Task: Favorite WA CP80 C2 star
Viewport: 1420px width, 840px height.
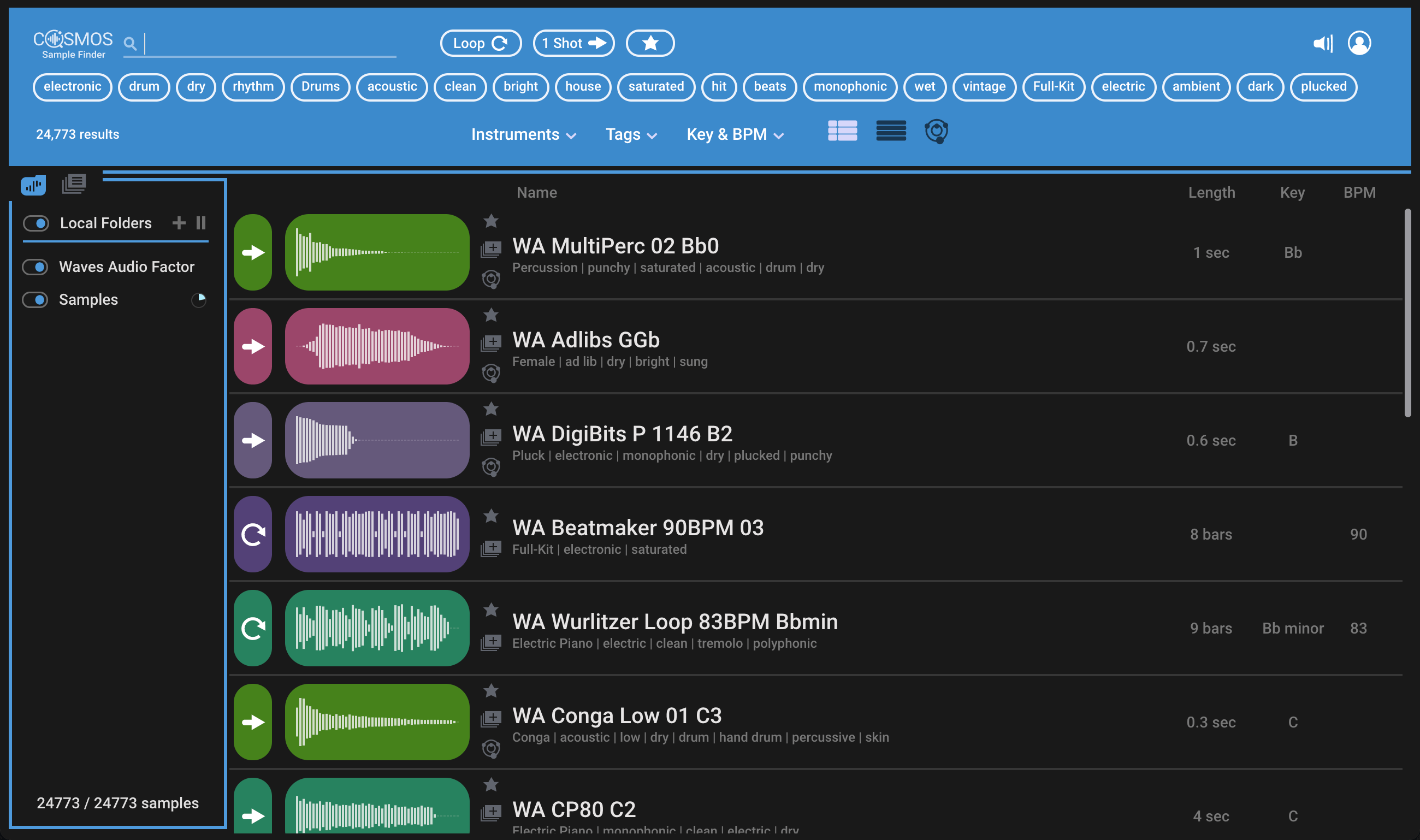Action: (490, 784)
